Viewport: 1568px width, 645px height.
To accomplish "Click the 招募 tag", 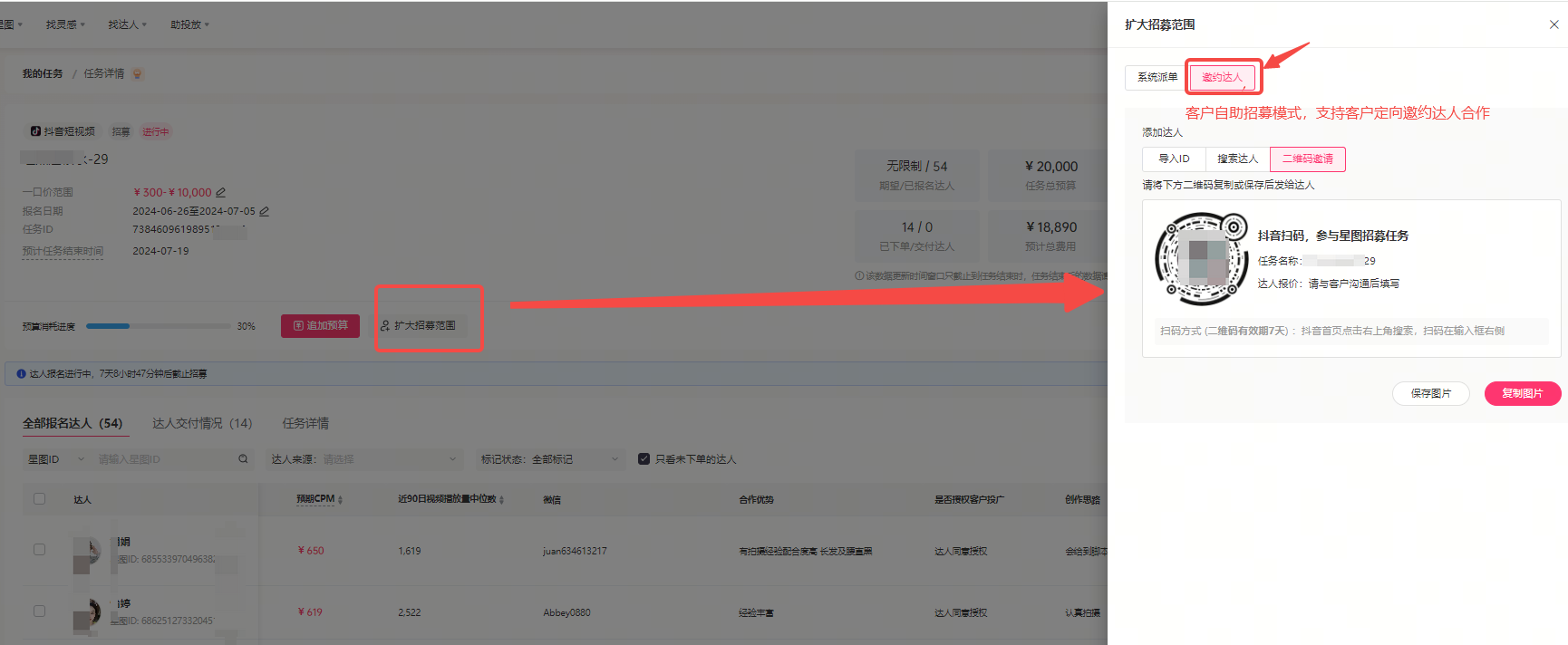I will pos(121,132).
